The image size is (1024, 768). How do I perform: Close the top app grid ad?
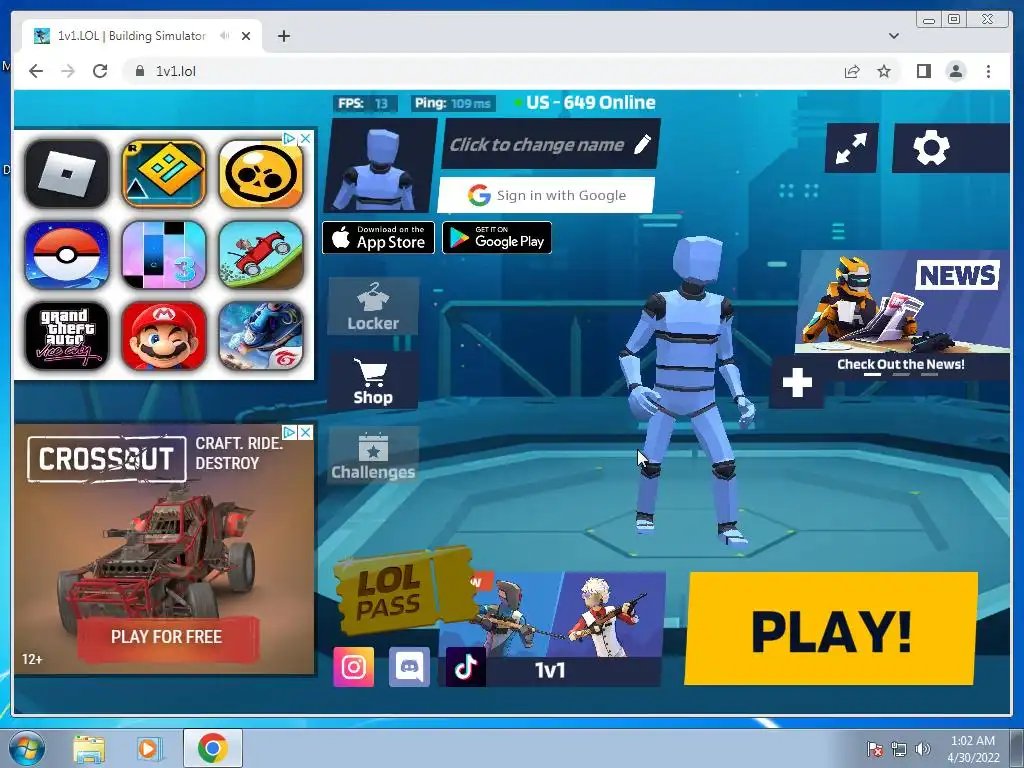click(x=305, y=138)
